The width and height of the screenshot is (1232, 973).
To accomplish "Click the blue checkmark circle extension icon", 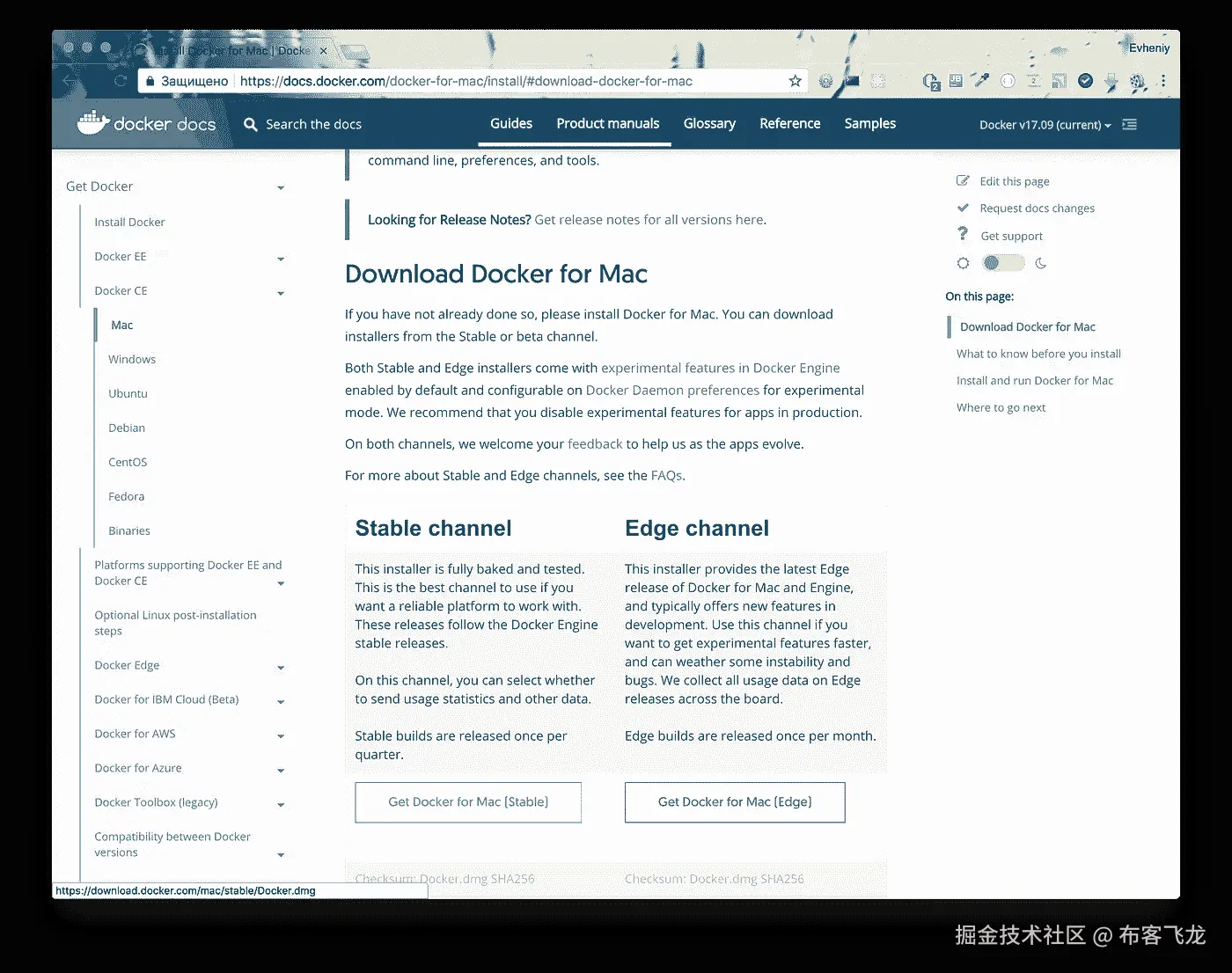I will (x=1085, y=81).
